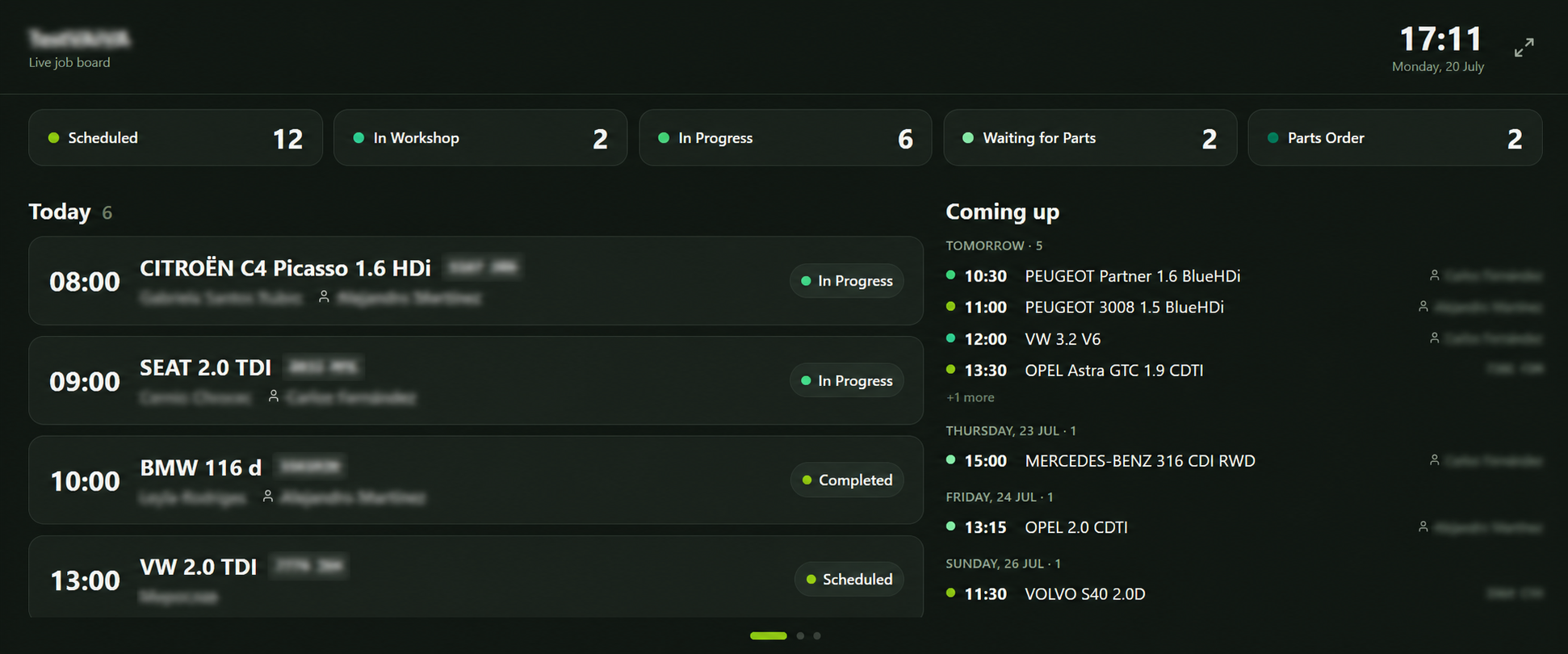
Task: Open the Waiting for Parts status card
Action: click(1090, 138)
